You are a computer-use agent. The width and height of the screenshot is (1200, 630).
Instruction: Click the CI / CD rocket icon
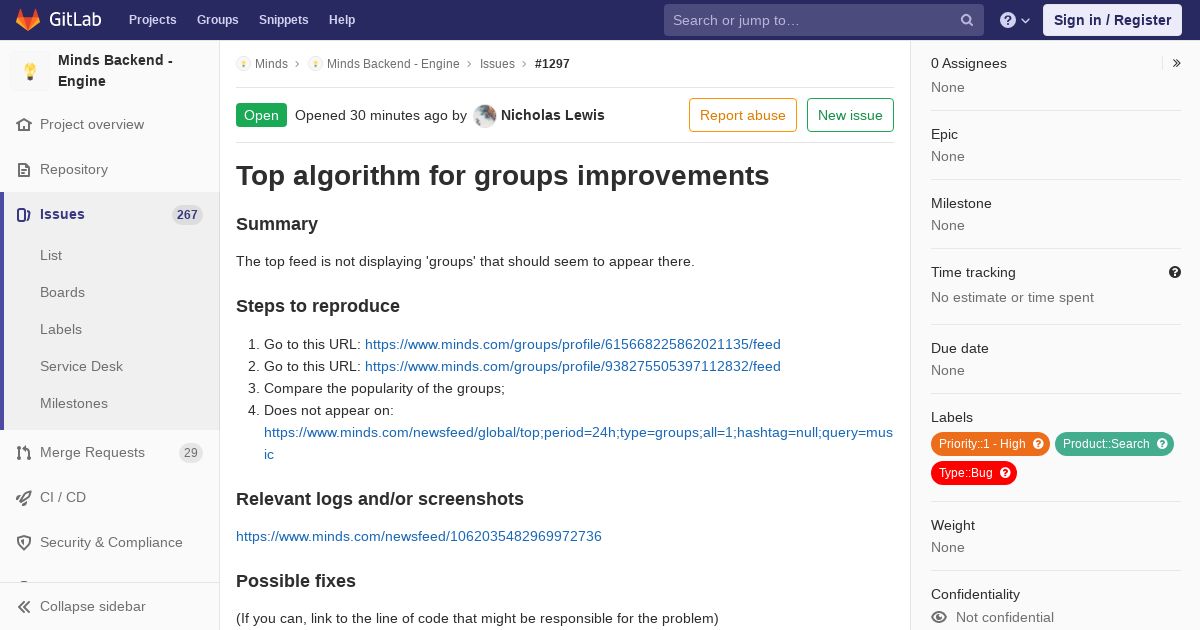pyautogui.click(x=24, y=498)
